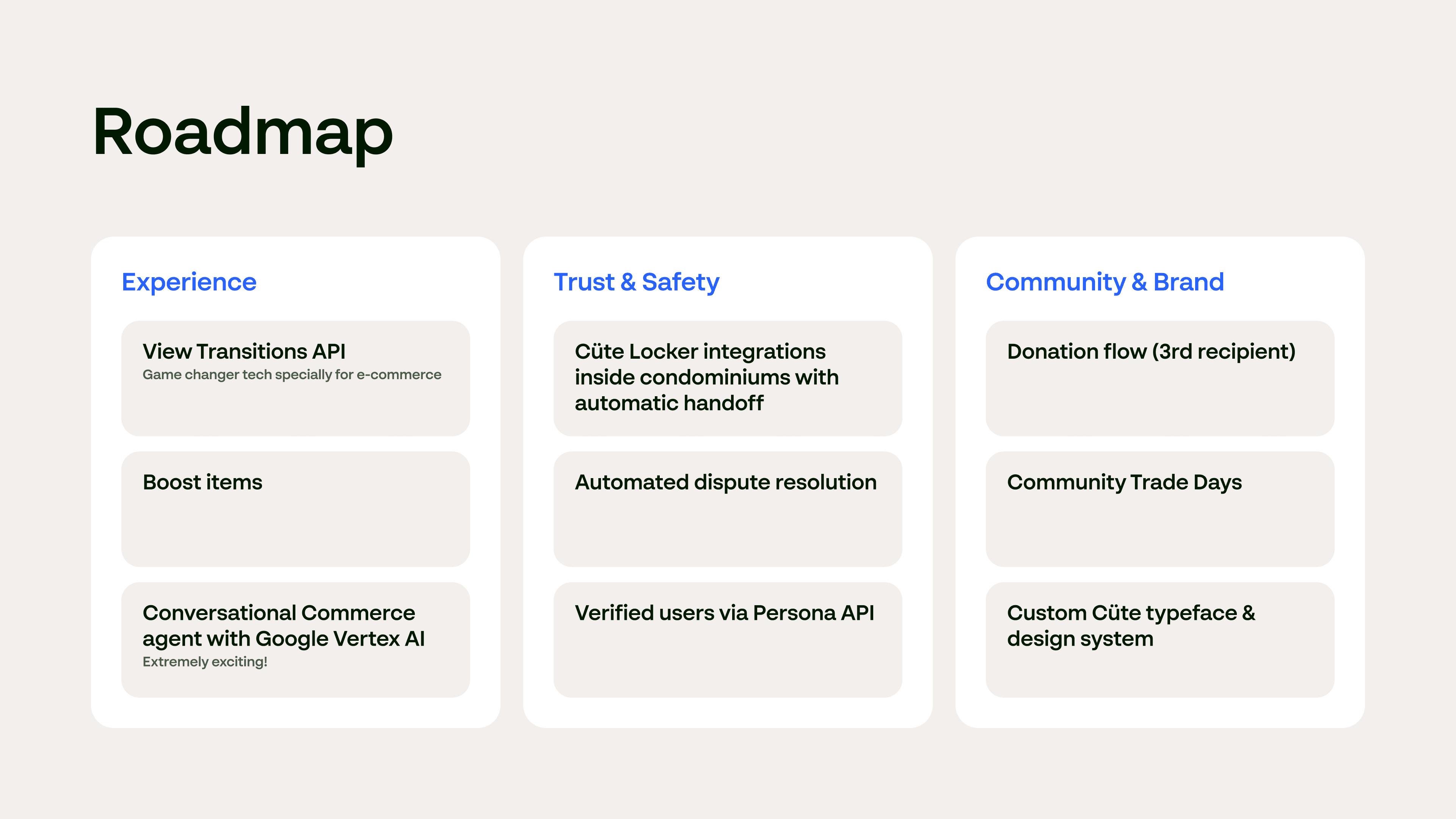Select the Trust & Safety heading

pos(636,282)
